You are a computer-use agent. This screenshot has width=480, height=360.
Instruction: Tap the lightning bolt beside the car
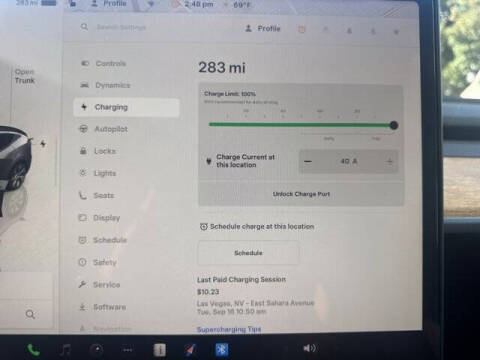[43, 144]
